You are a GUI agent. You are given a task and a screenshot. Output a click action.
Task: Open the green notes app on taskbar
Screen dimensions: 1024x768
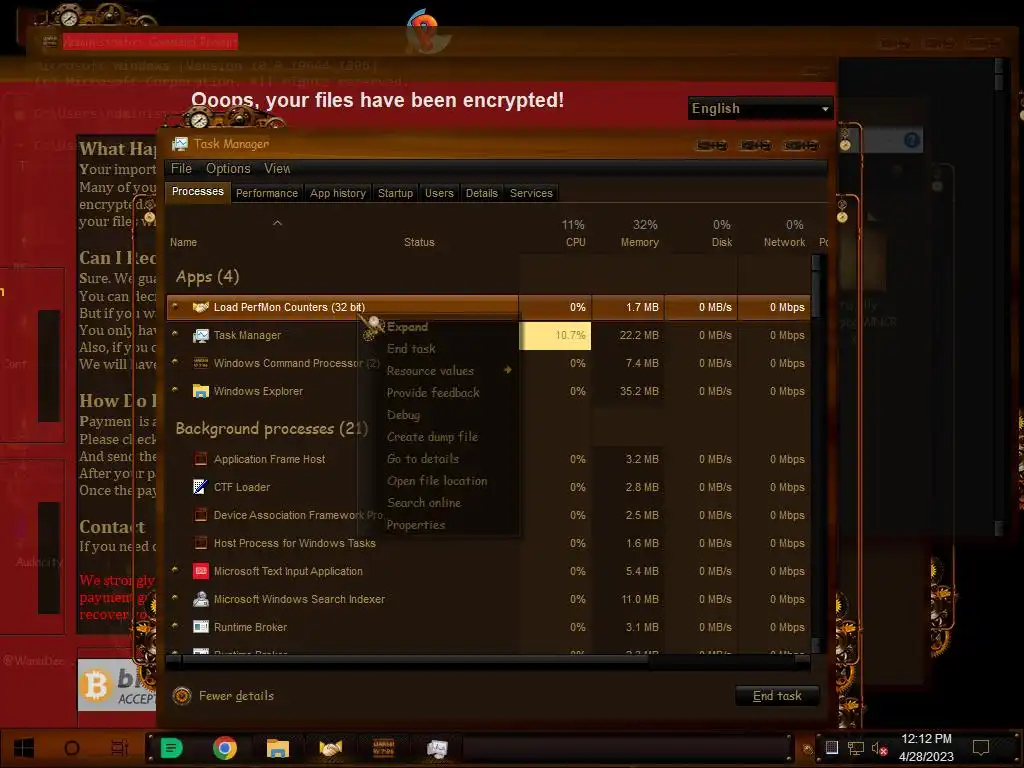pos(172,748)
